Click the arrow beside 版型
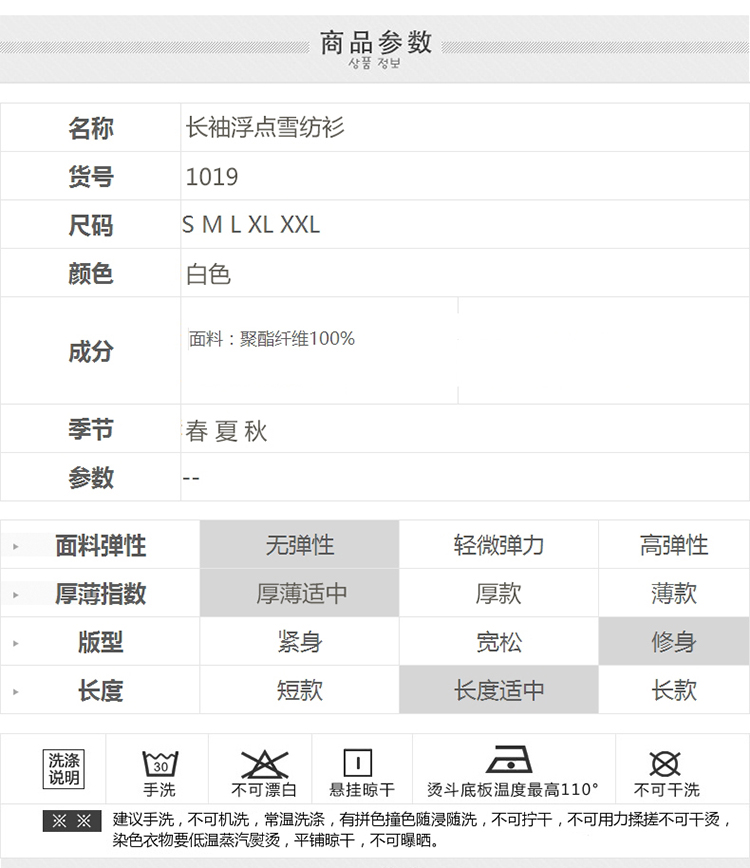Viewport: 750px width, 868px height. tap(16, 643)
